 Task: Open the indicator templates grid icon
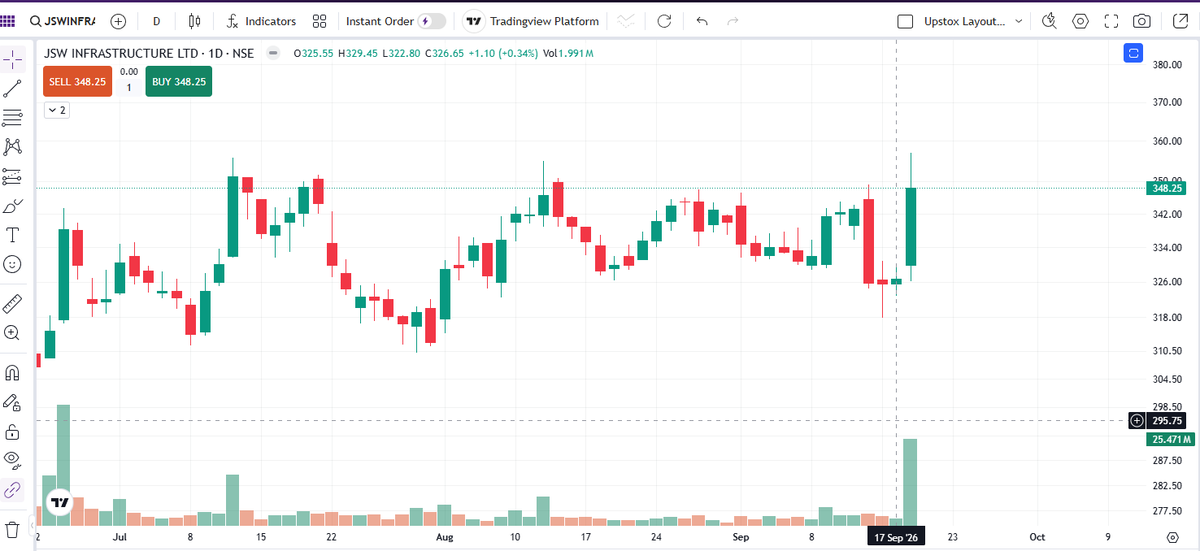coord(319,21)
